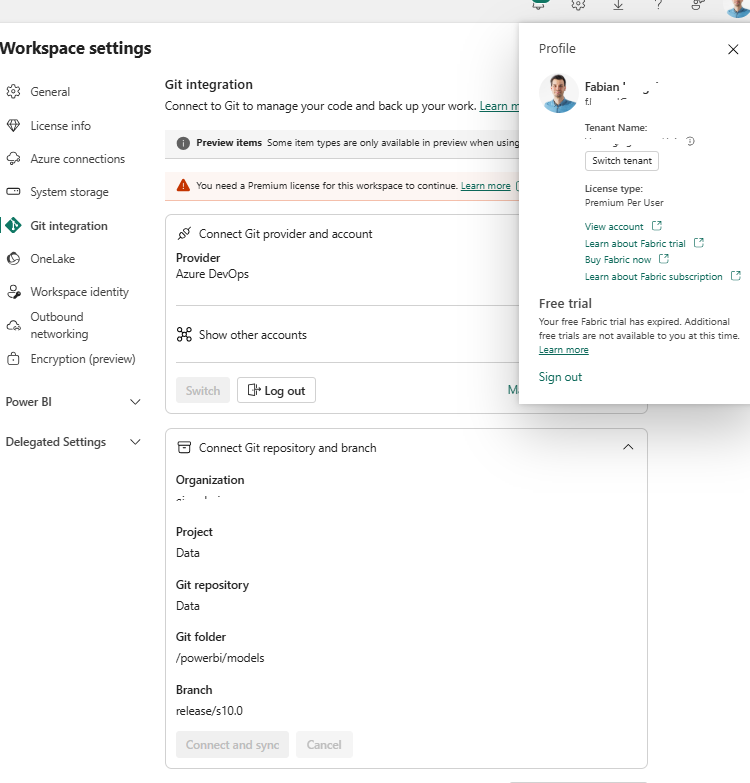Click Buy Fabric now link
This screenshot has height=783, width=750.
pyautogui.click(x=618, y=260)
